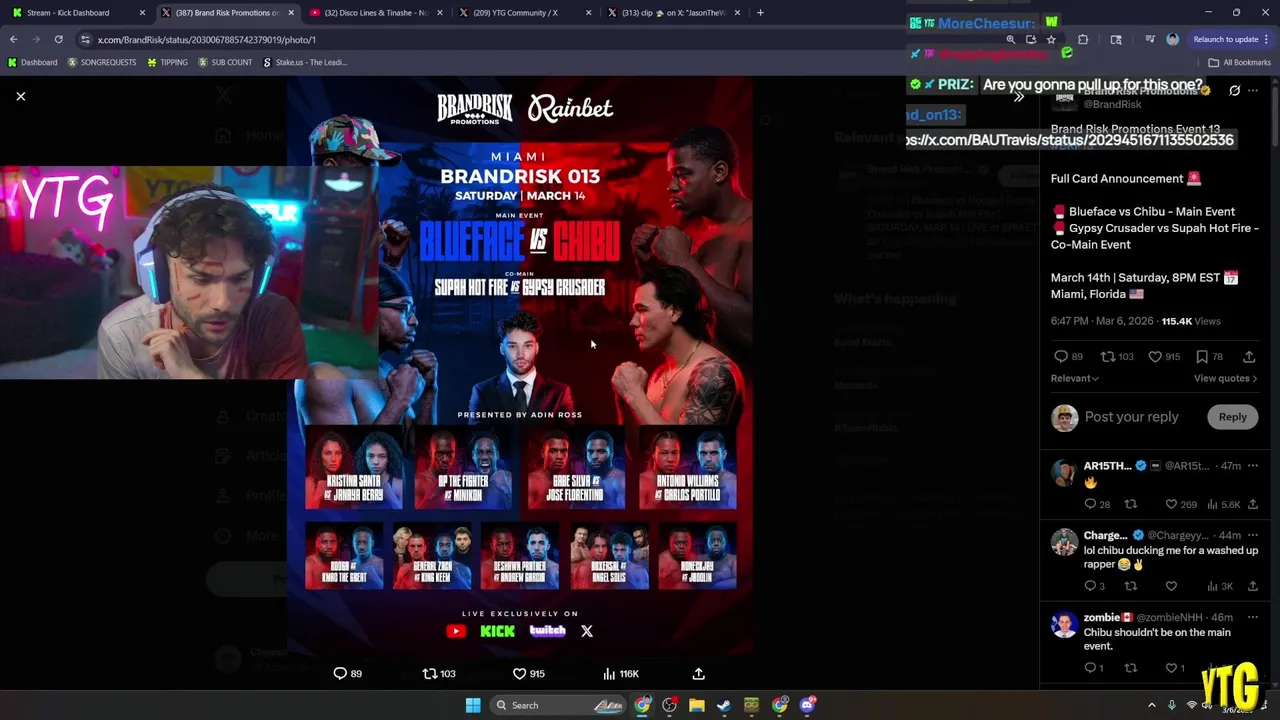The height and width of the screenshot is (720, 1280).
Task: Reload the current page
Action: click(58, 39)
